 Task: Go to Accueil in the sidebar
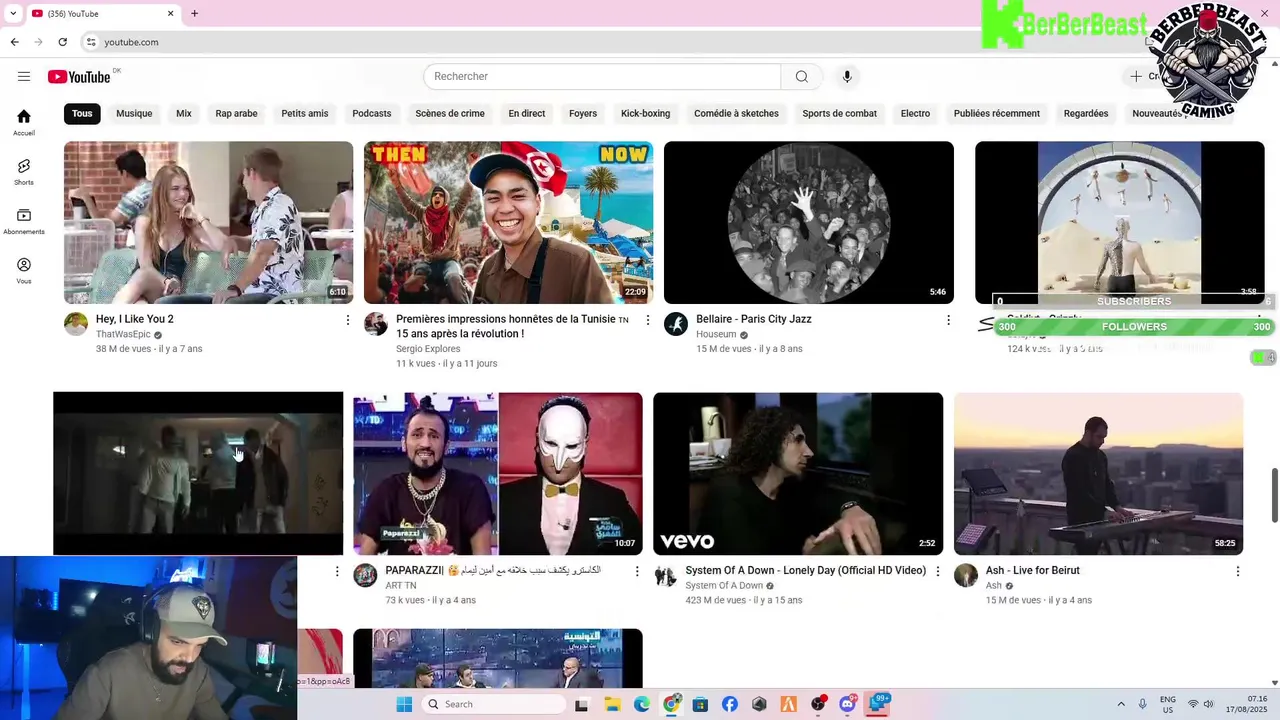click(x=24, y=122)
